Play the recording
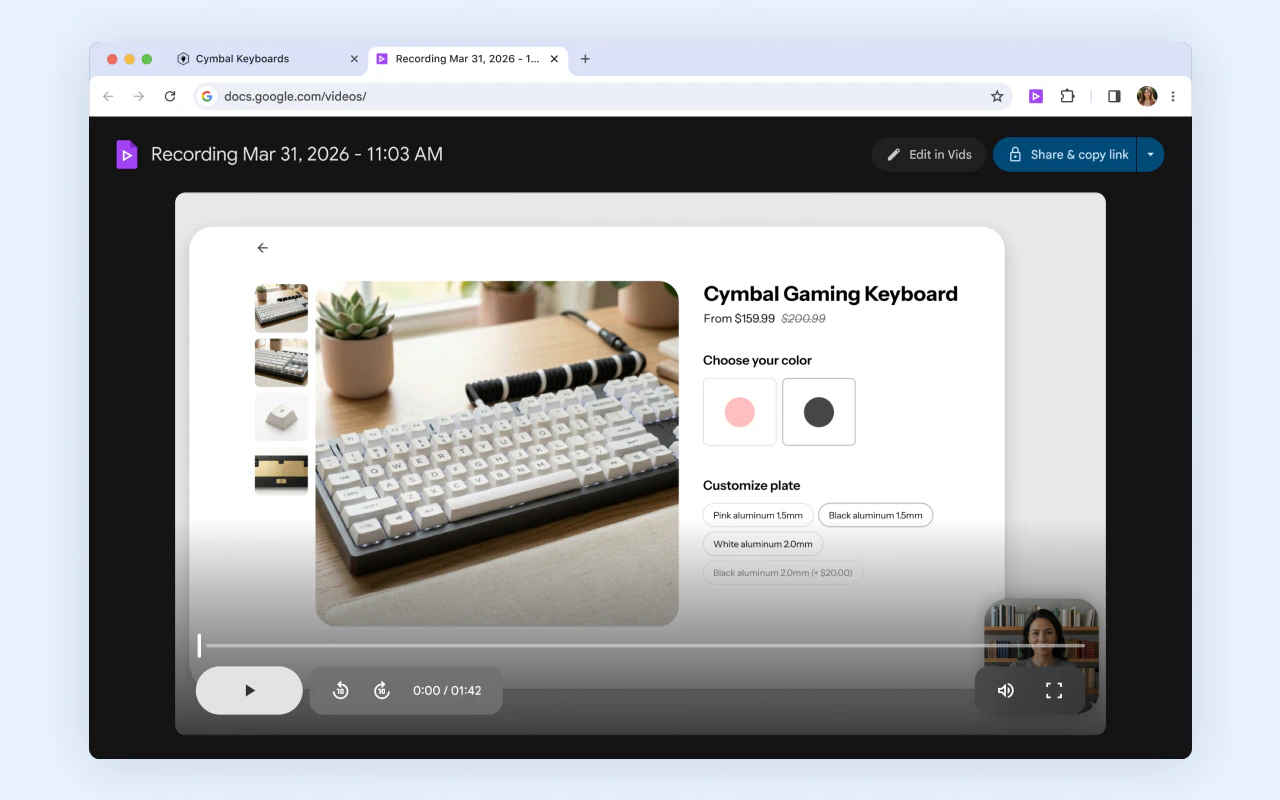The image size is (1280, 800). point(249,690)
